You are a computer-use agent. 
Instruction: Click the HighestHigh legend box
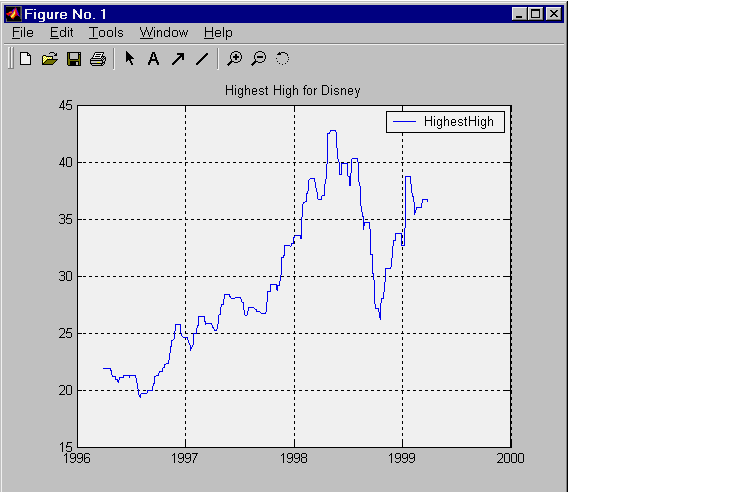pos(445,122)
